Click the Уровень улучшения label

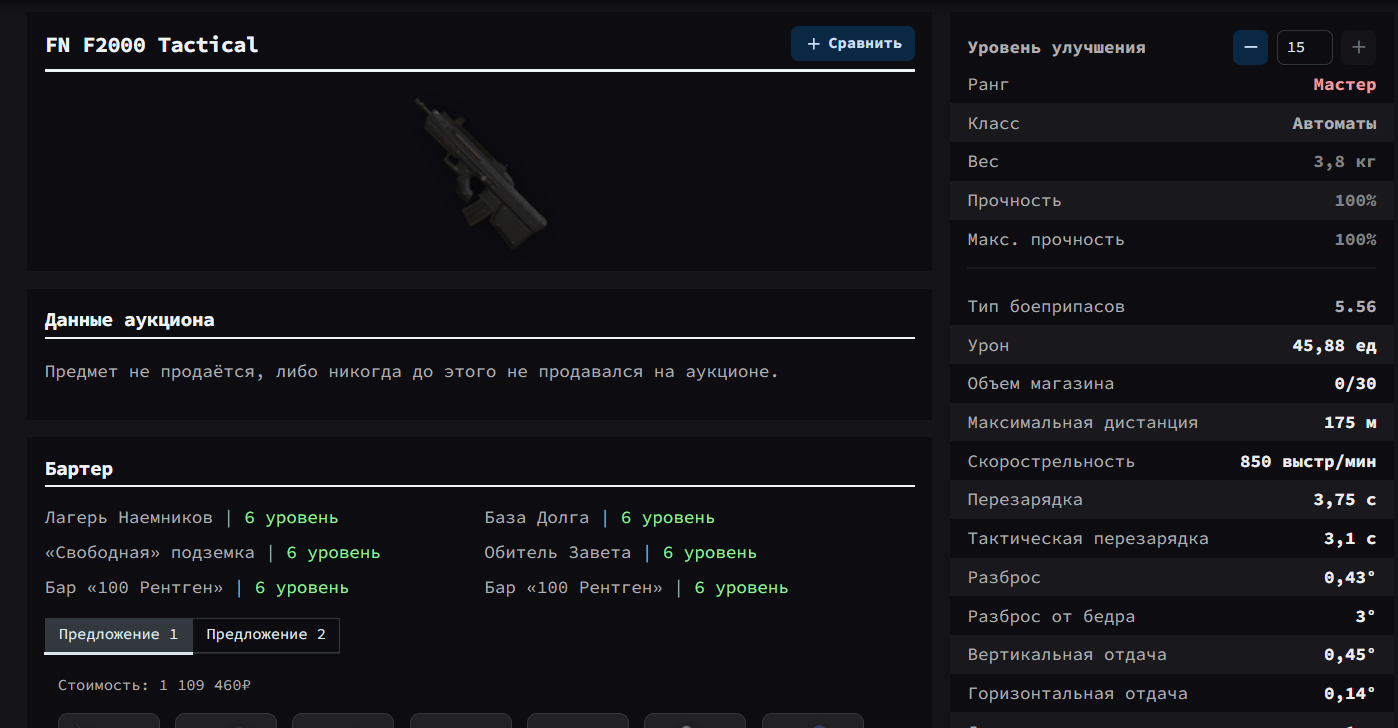[1056, 48]
